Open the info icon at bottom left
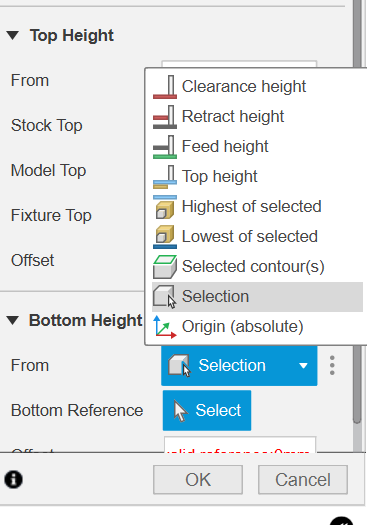The image size is (367, 525). click(x=13, y=479)
